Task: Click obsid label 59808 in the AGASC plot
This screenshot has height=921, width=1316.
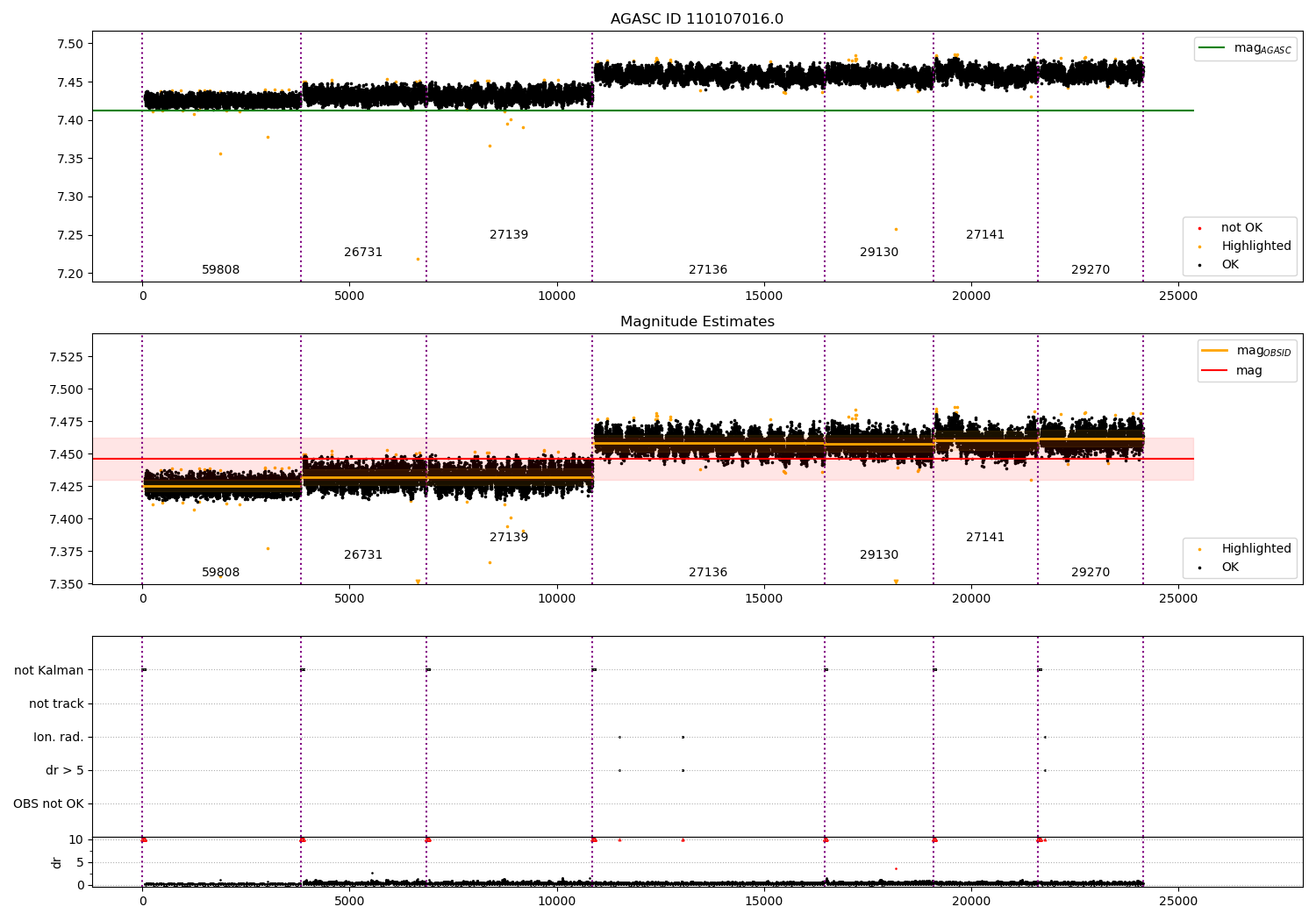Action: coord(221,270)
